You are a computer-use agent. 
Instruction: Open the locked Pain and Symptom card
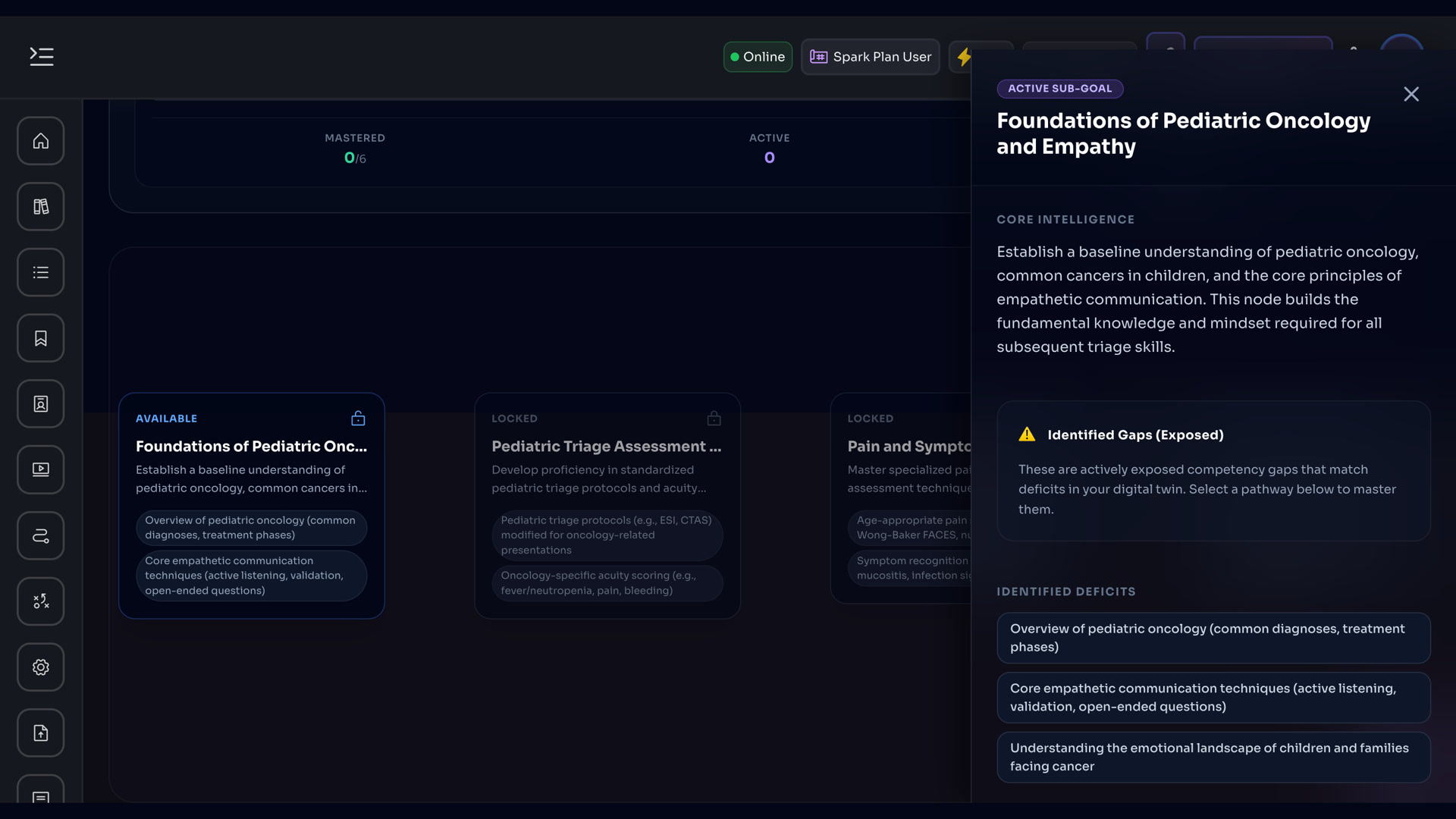click(901, 498)
